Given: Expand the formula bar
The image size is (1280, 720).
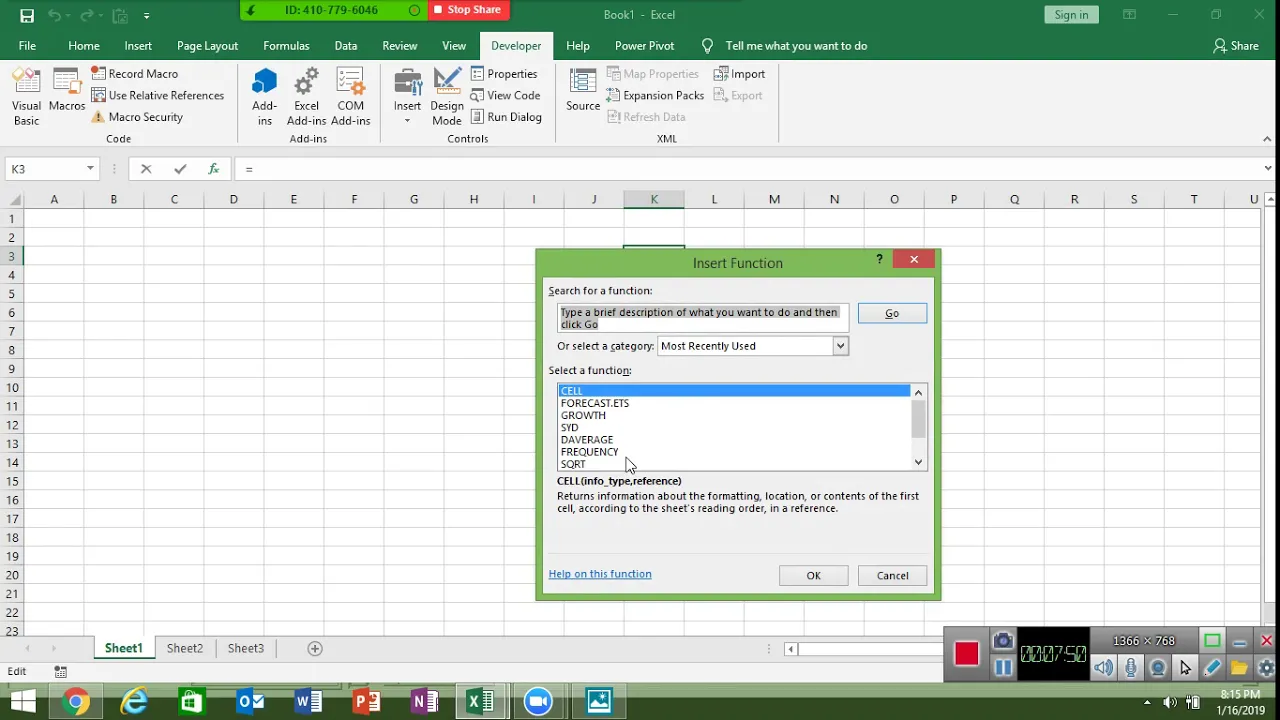Looking at the screenshot, I should click(1268, 169).
